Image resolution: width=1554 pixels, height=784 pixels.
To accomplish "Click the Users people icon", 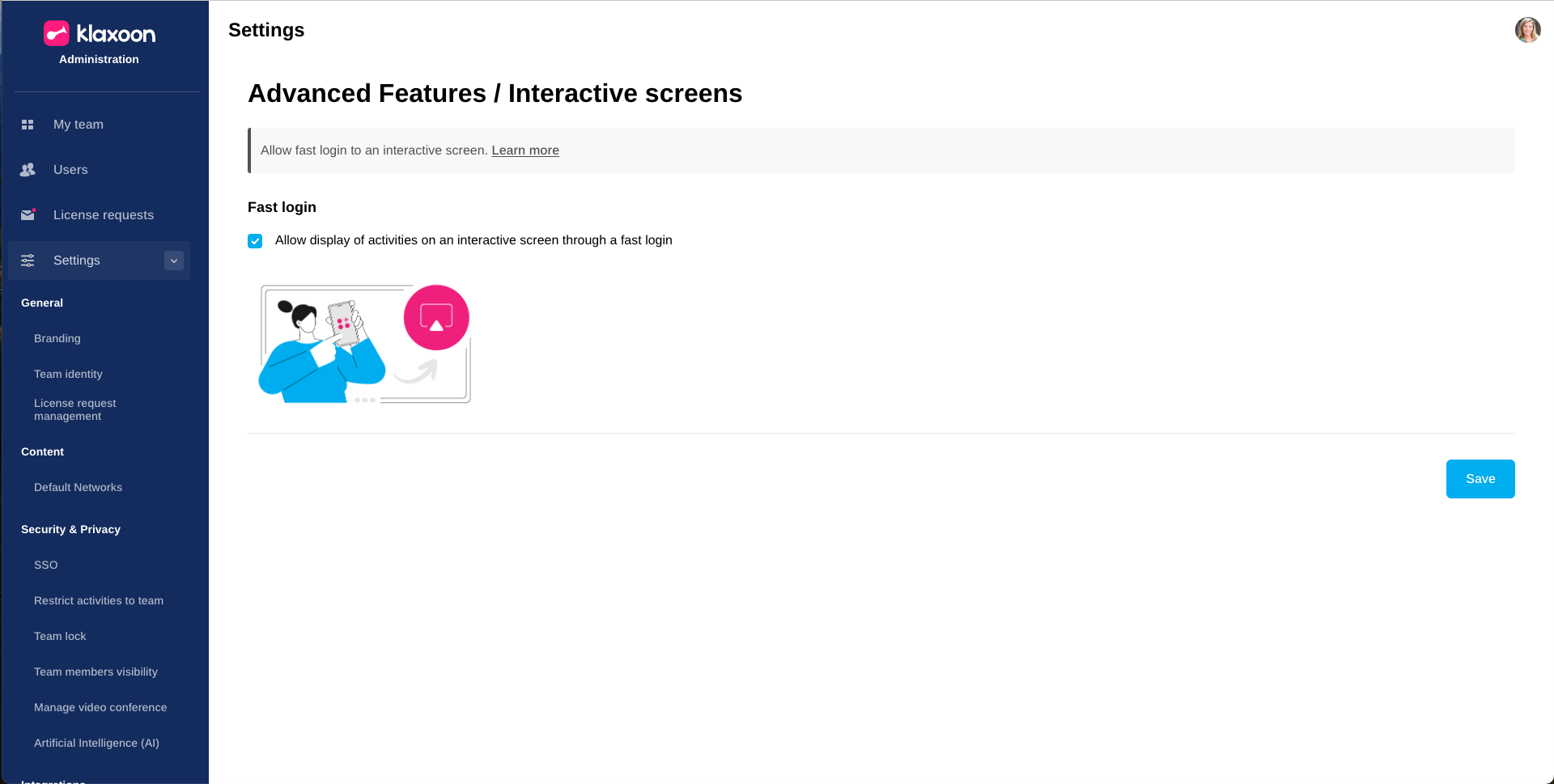I will tap(28, 170).
